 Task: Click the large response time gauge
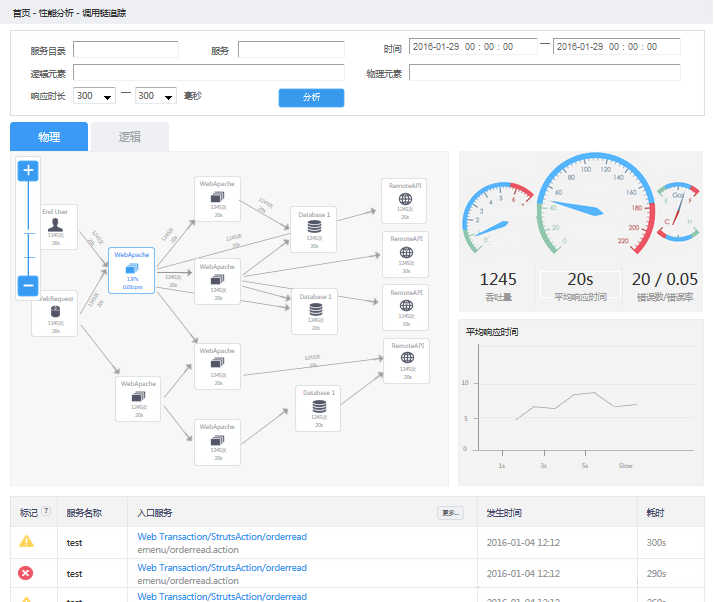click(596, 204)
